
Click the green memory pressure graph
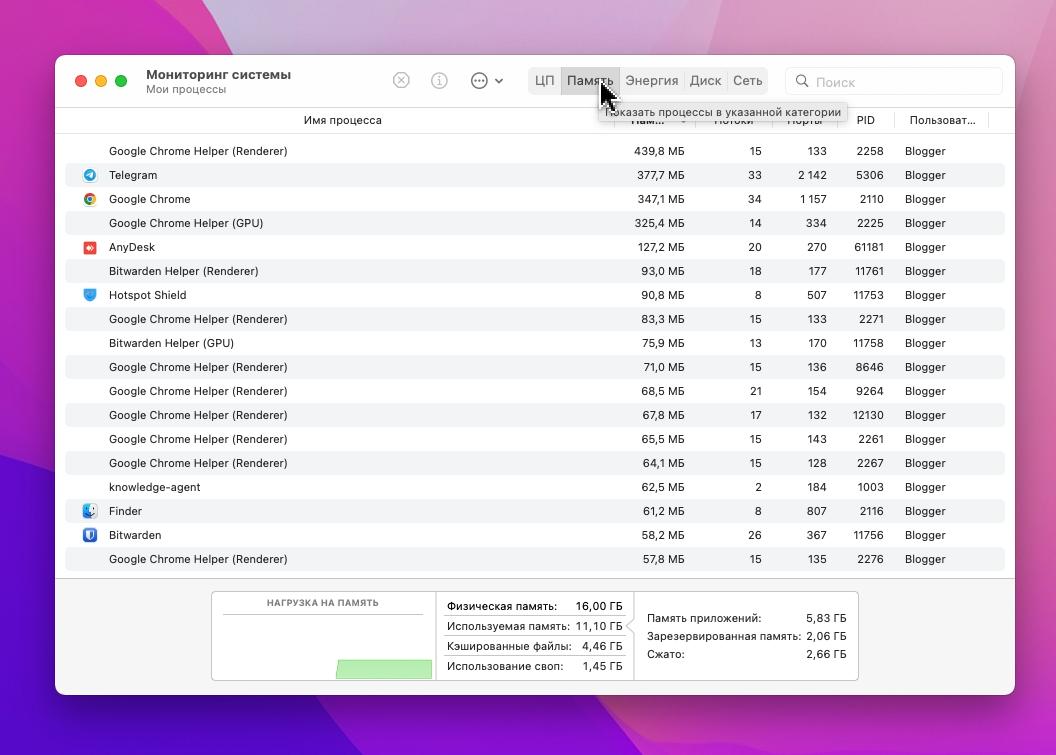tap(384, 669)
